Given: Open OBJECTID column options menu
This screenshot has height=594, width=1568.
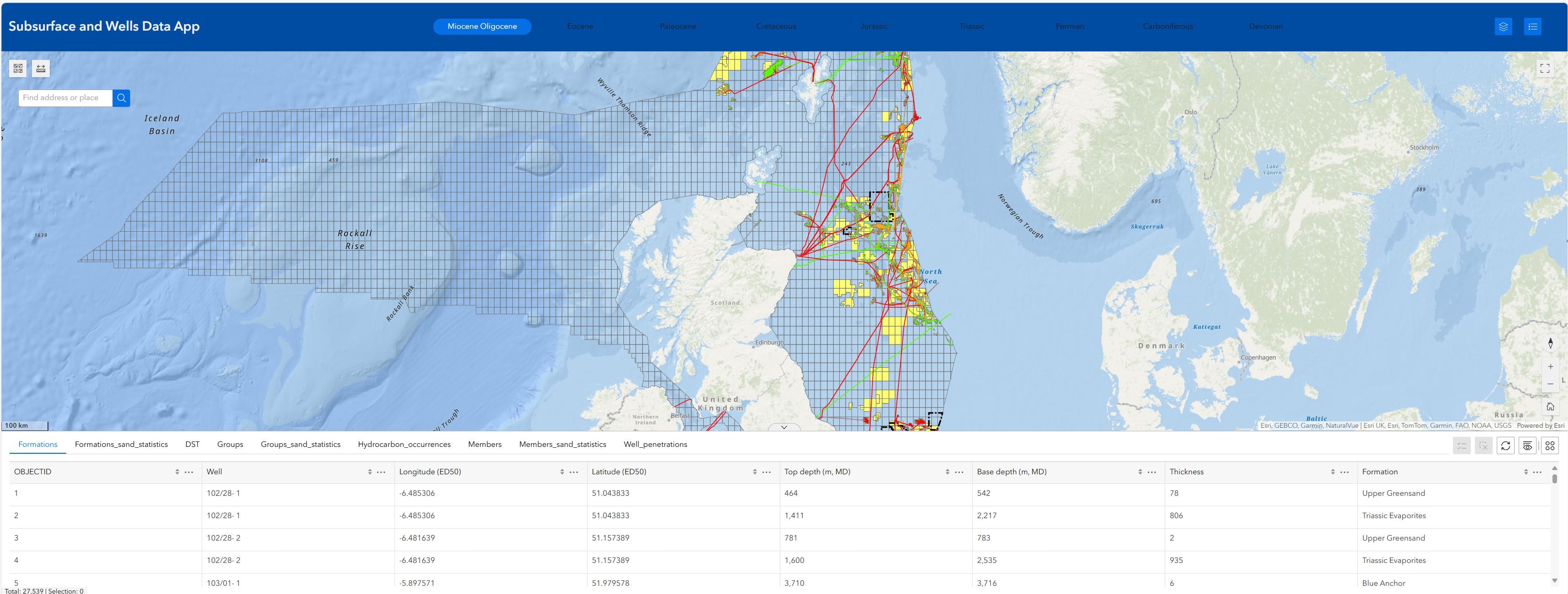Looking at the screenshot, I should point(189,472).
